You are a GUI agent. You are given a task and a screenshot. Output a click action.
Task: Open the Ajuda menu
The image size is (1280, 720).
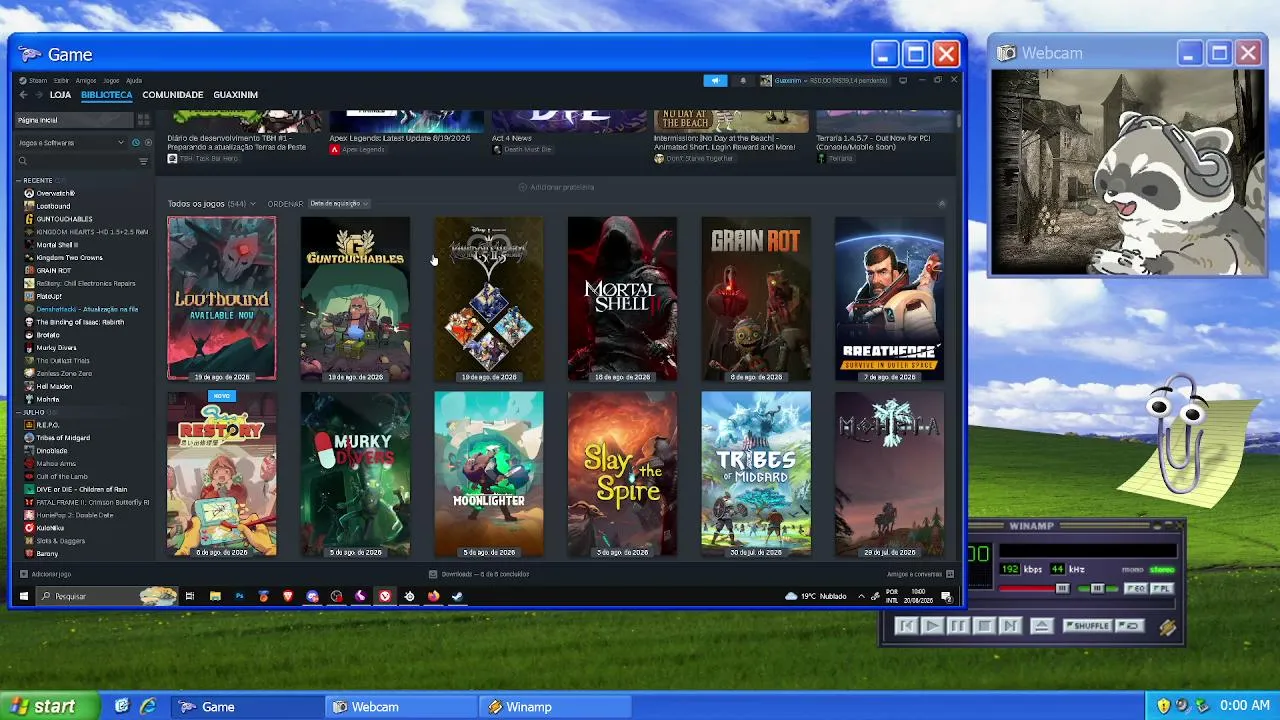134,81
